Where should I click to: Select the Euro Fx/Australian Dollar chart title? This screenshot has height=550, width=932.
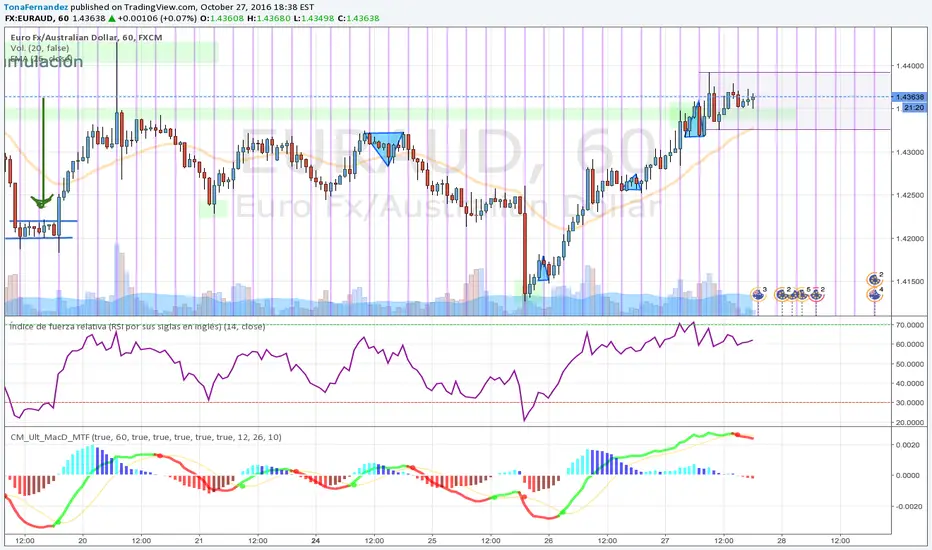tap(86, 37)
